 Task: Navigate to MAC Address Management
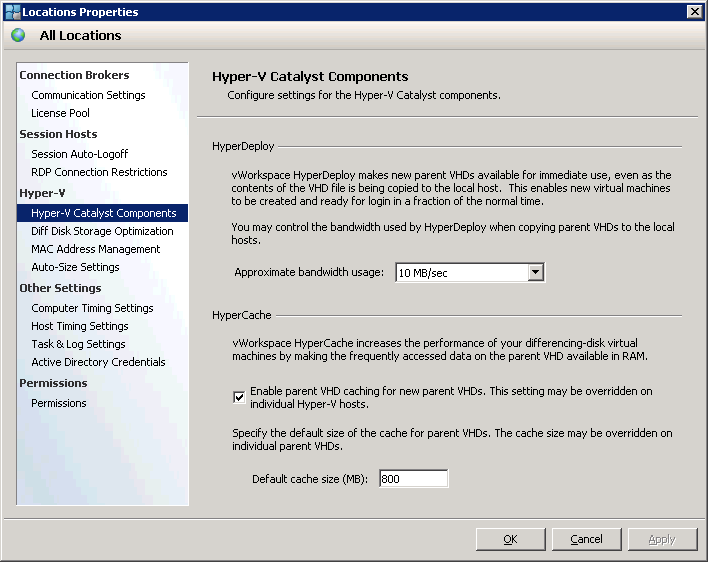coord(95,249)
